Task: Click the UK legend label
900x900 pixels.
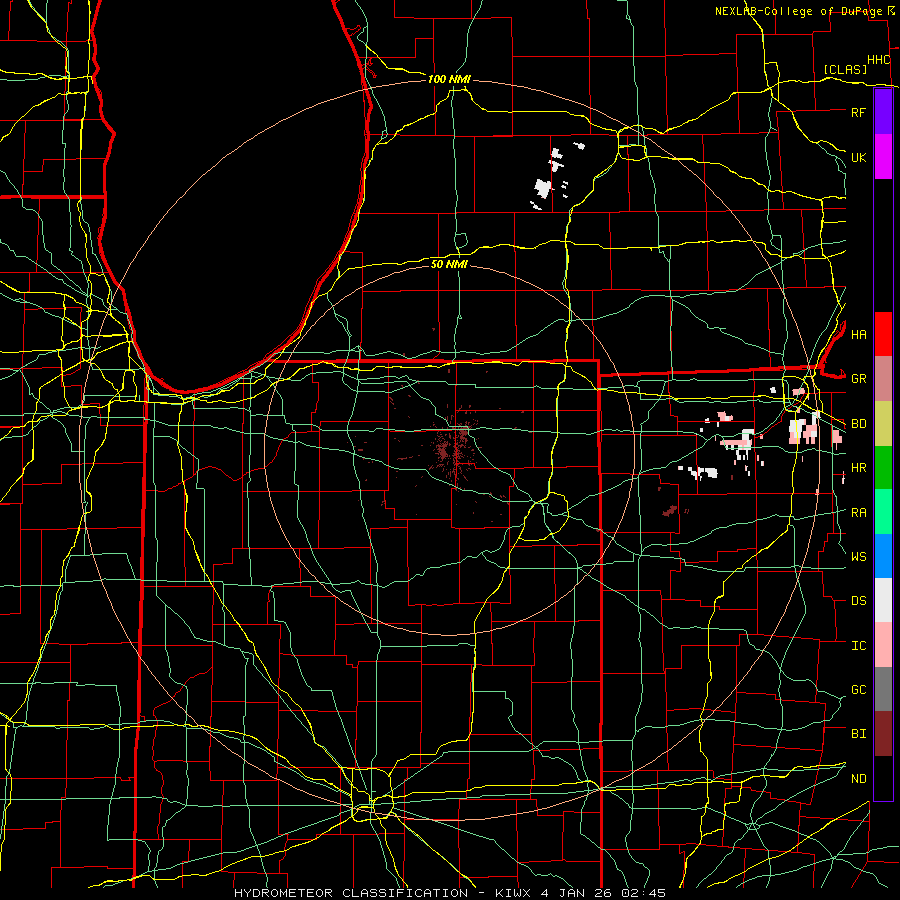Action: 858,157
